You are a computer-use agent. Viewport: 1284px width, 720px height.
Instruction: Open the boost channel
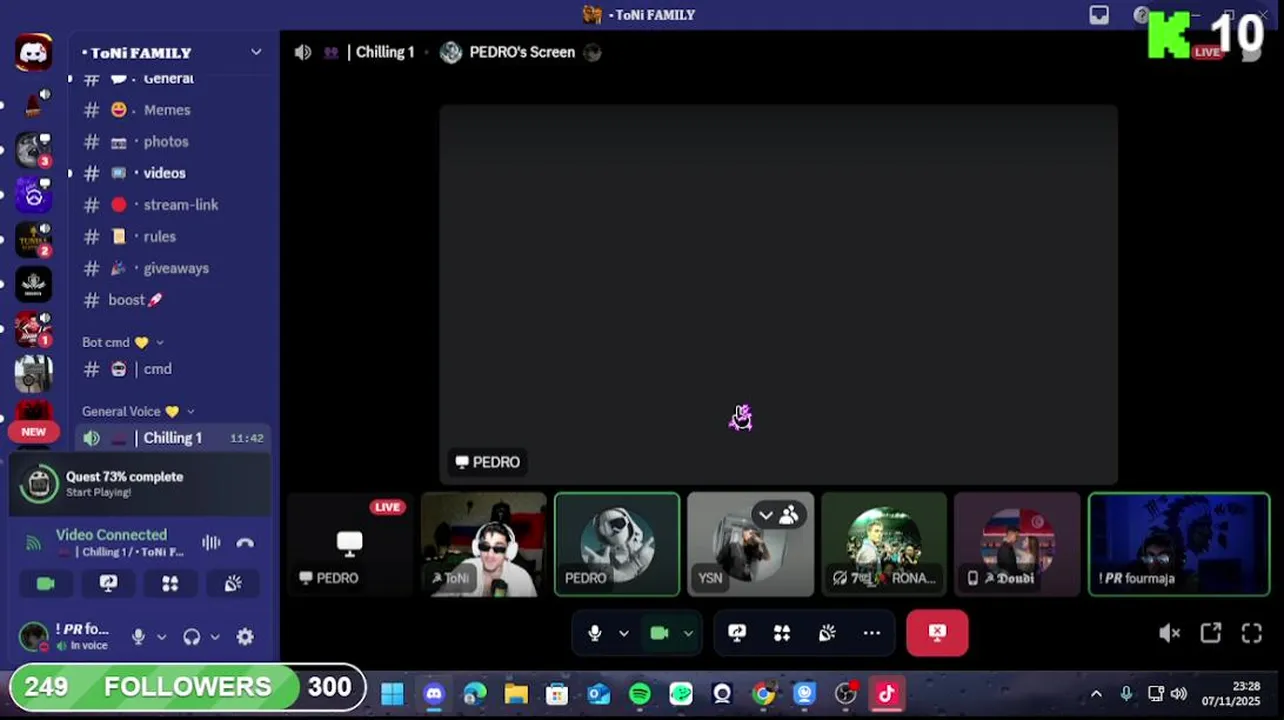pos(172,300)
